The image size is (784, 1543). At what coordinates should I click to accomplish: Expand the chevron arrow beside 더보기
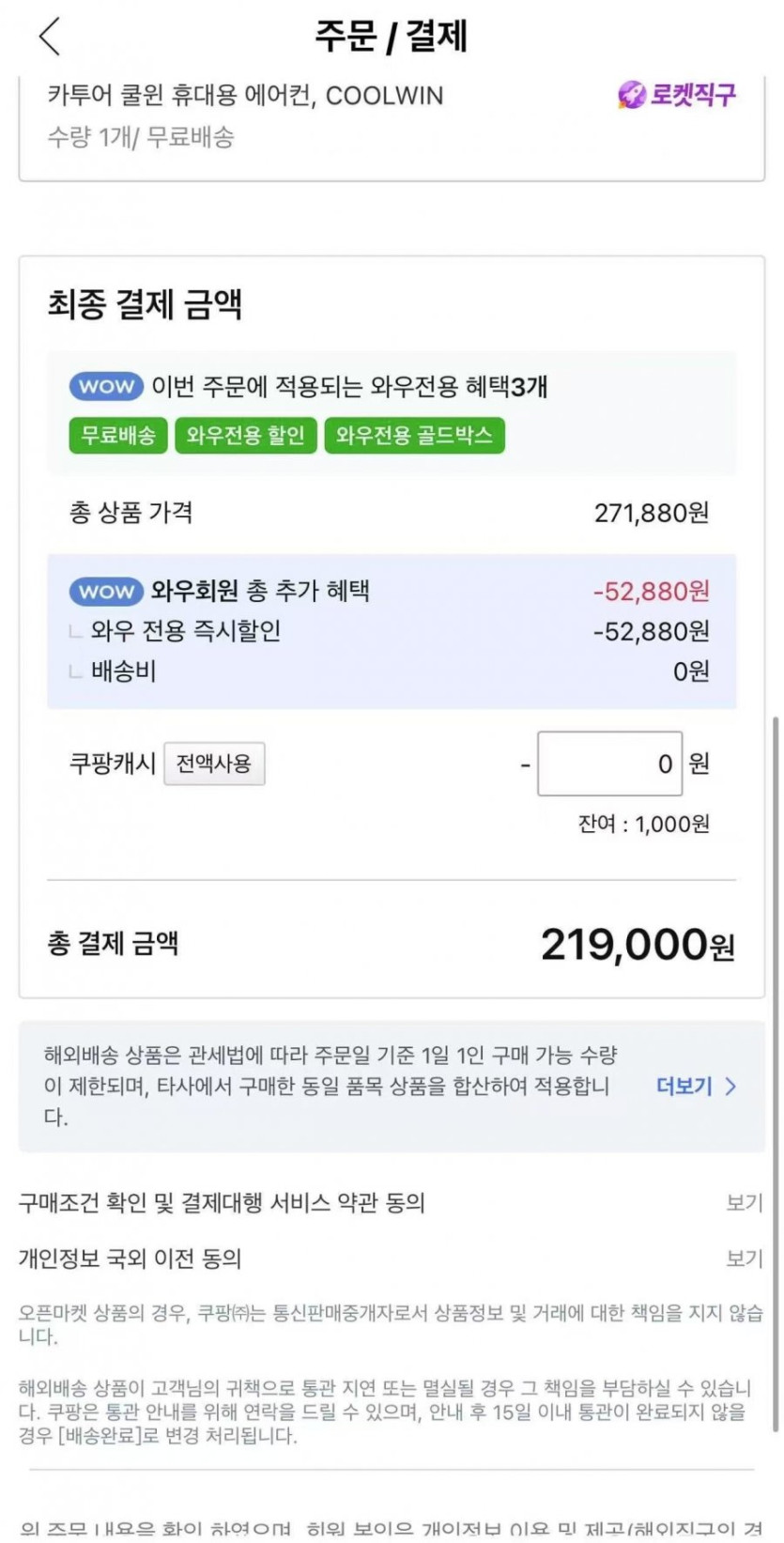[731, 1087]
